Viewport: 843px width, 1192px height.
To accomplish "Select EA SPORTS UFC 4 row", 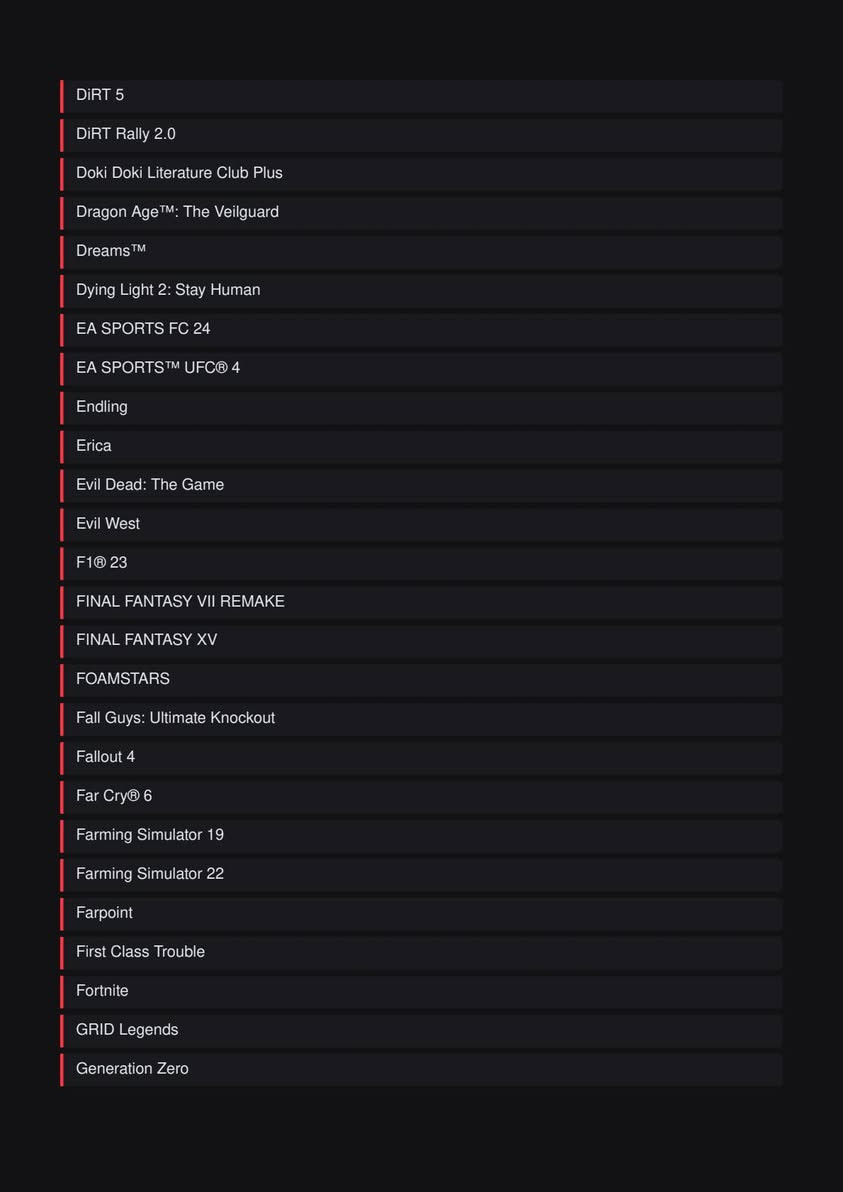I will point(421,368).
